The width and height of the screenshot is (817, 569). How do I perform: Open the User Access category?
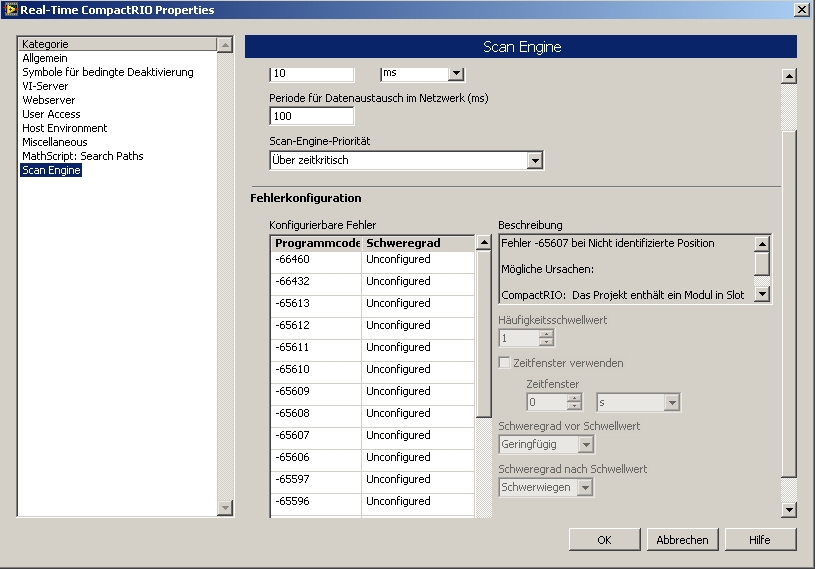point(51,114)
